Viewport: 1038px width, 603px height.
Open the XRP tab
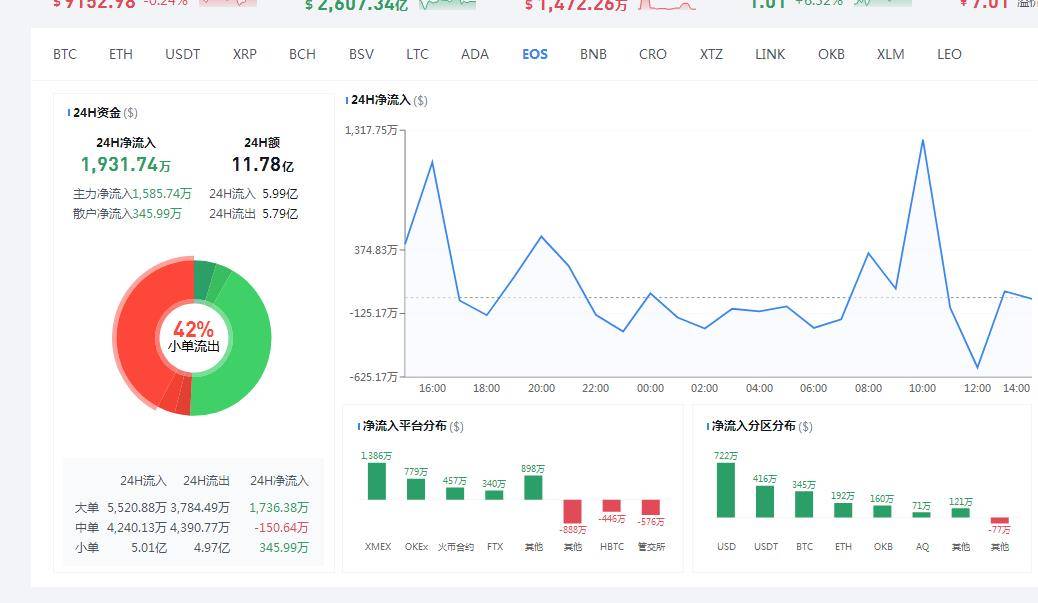coord(244,54)
